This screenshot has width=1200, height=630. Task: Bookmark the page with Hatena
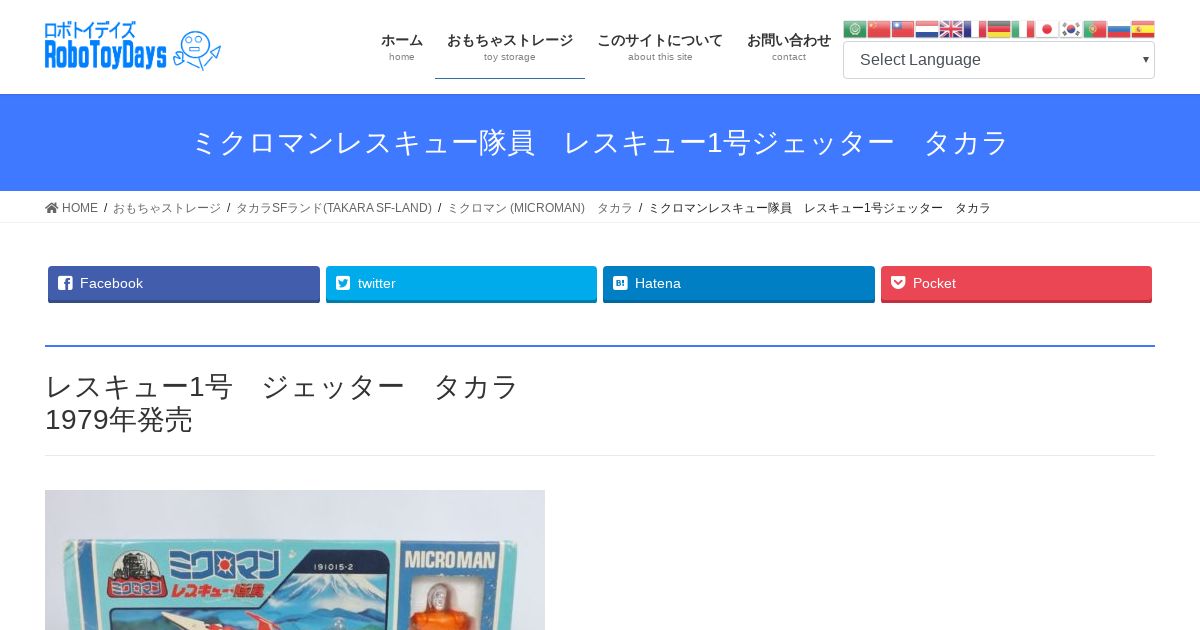739,284
